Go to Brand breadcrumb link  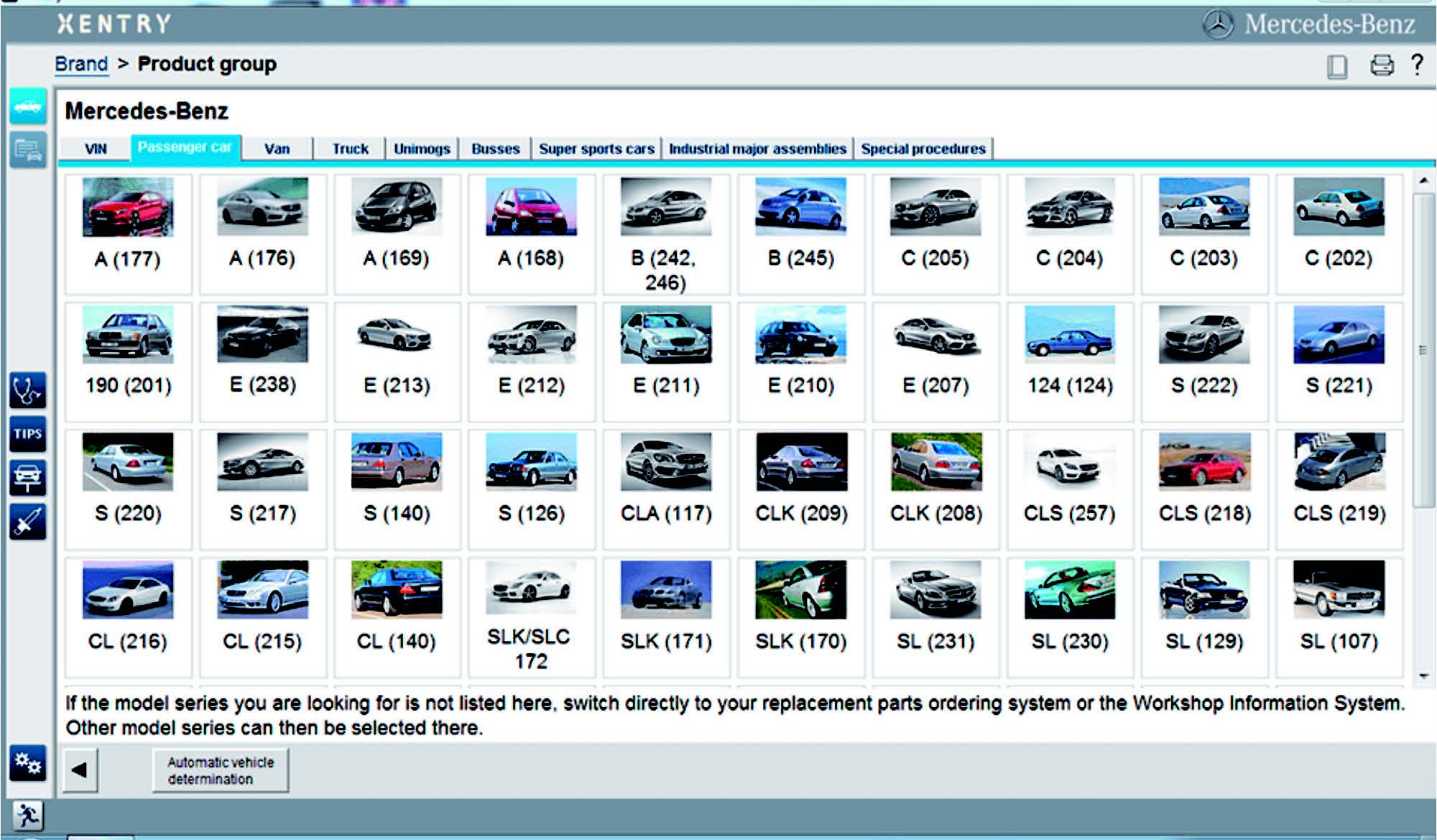(x=81, y=64)
